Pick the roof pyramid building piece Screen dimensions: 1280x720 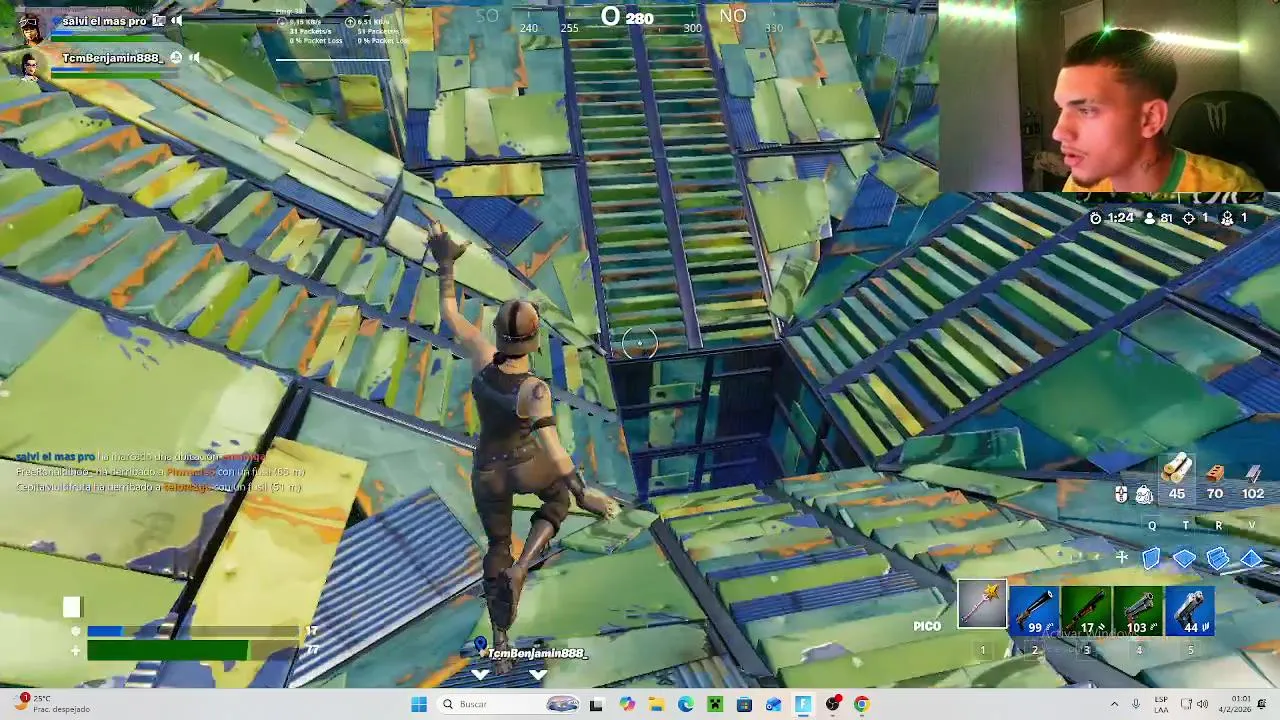click(x=1251, y=558)
